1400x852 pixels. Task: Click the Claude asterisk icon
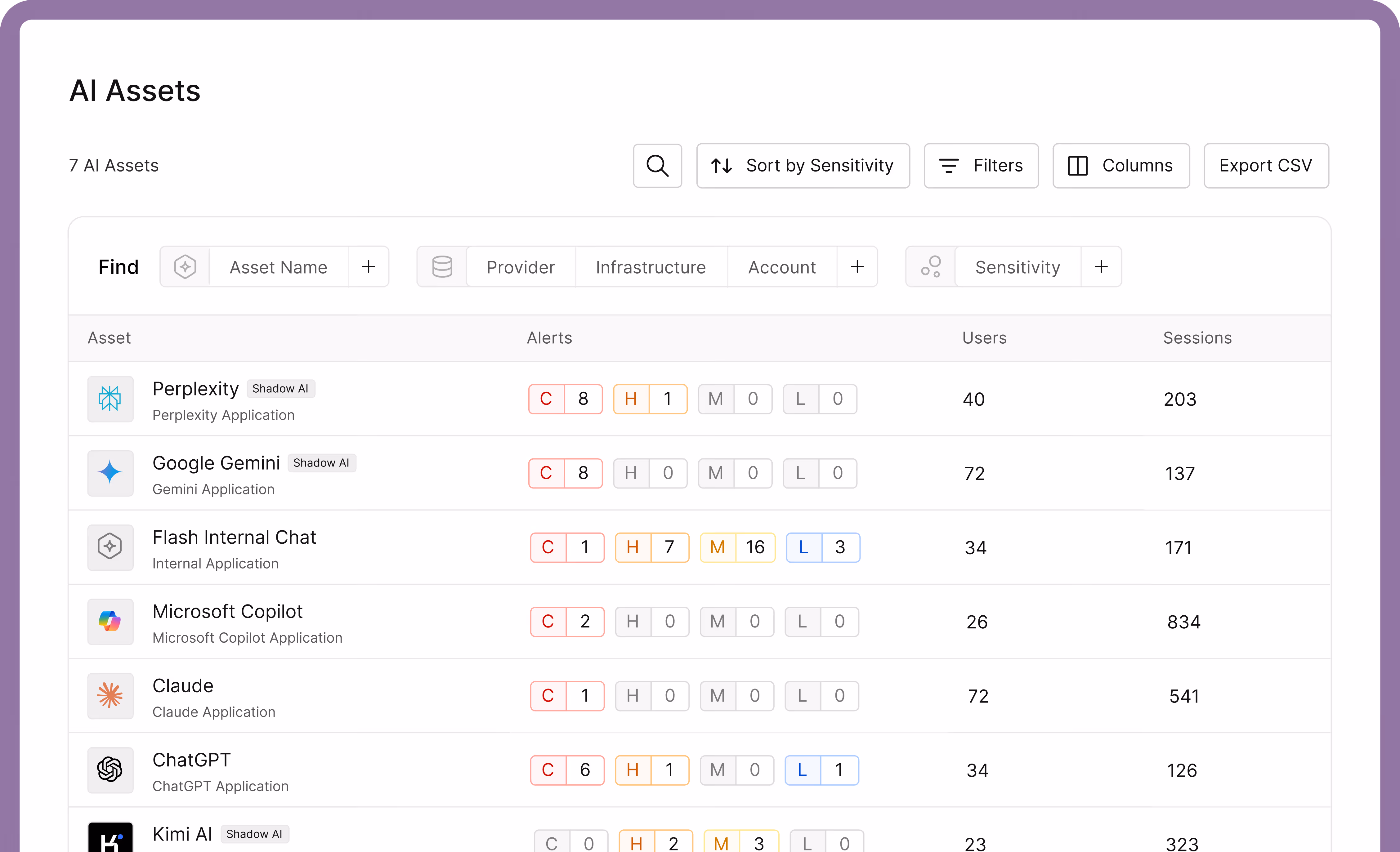(x=110, y=696)
